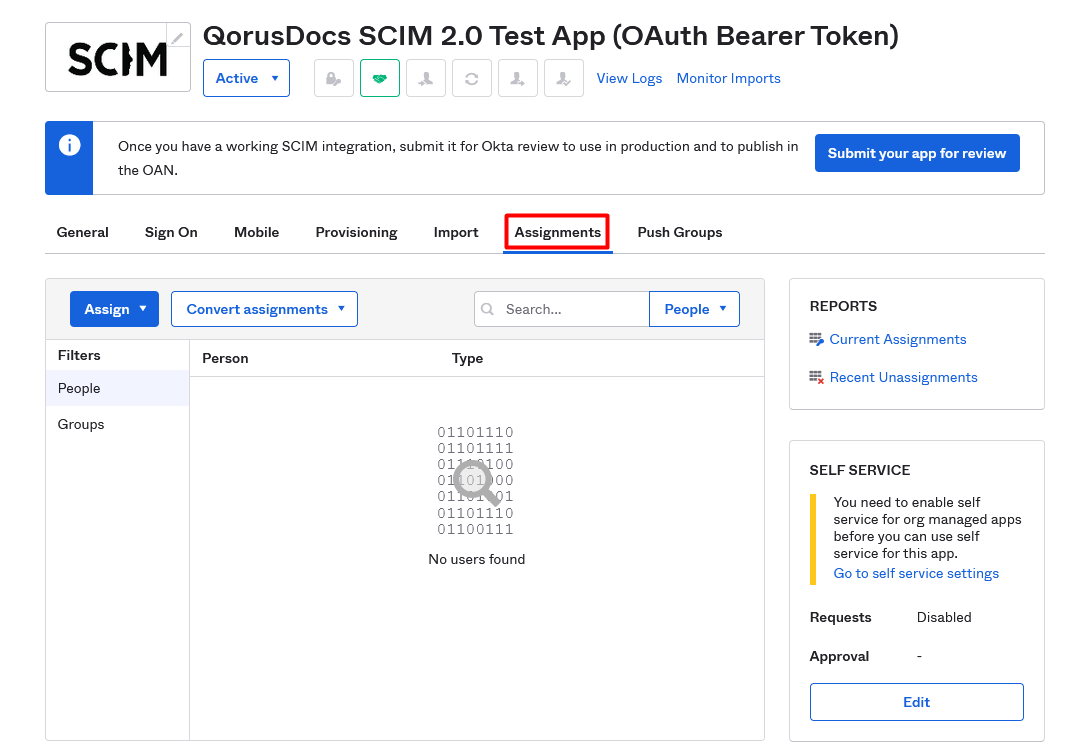Click the push users icon with outgoing arrow
This screenshot has width=1065, height=756.
[518, 78]
